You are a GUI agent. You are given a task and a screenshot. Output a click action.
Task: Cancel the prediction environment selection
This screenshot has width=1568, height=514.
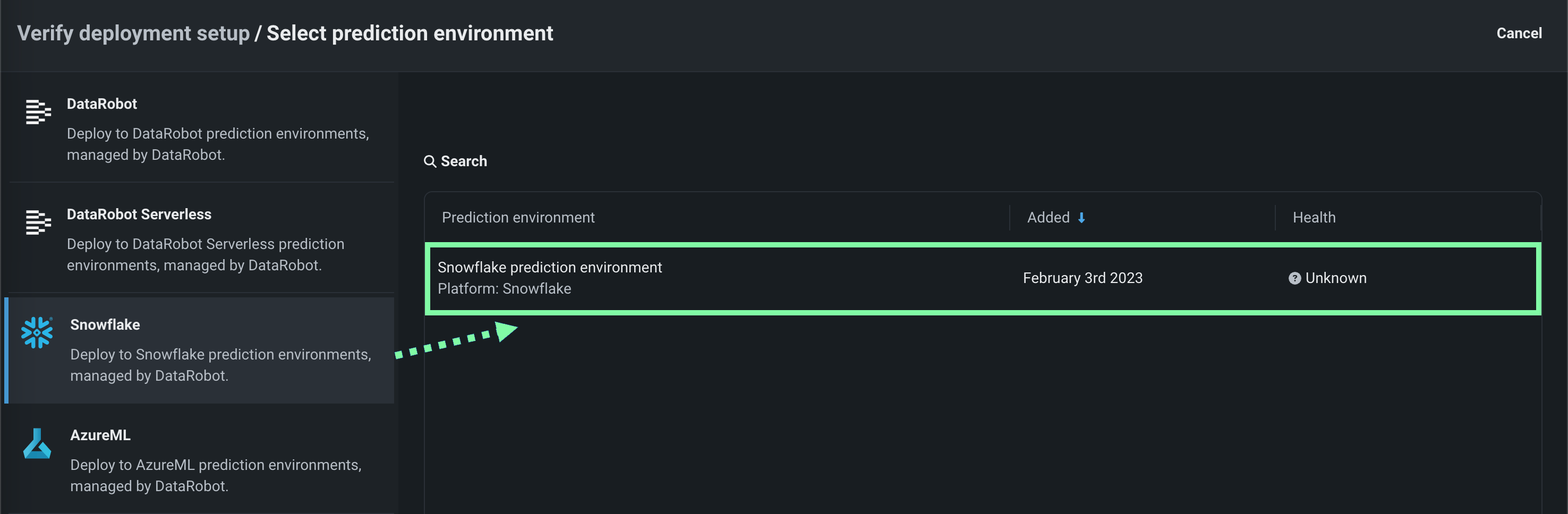pos(1518,33)
